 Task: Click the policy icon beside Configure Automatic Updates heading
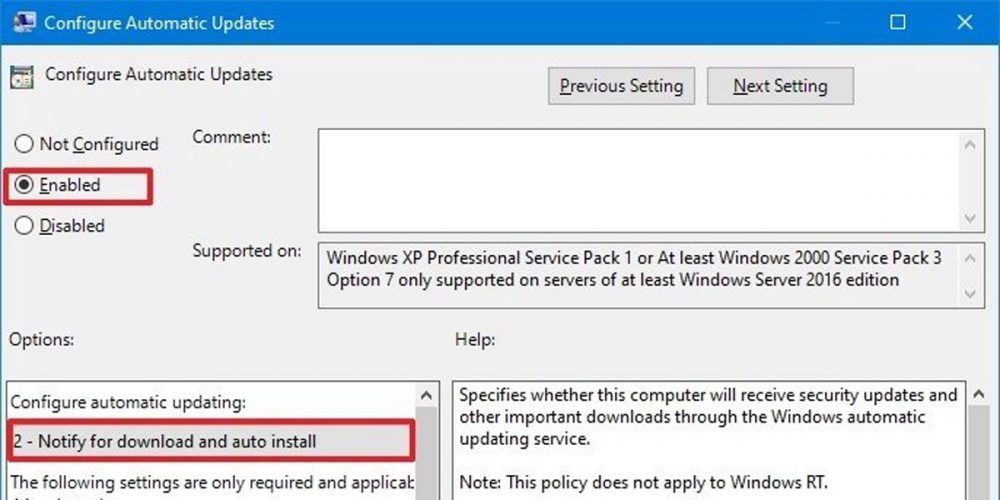[20, 76]
